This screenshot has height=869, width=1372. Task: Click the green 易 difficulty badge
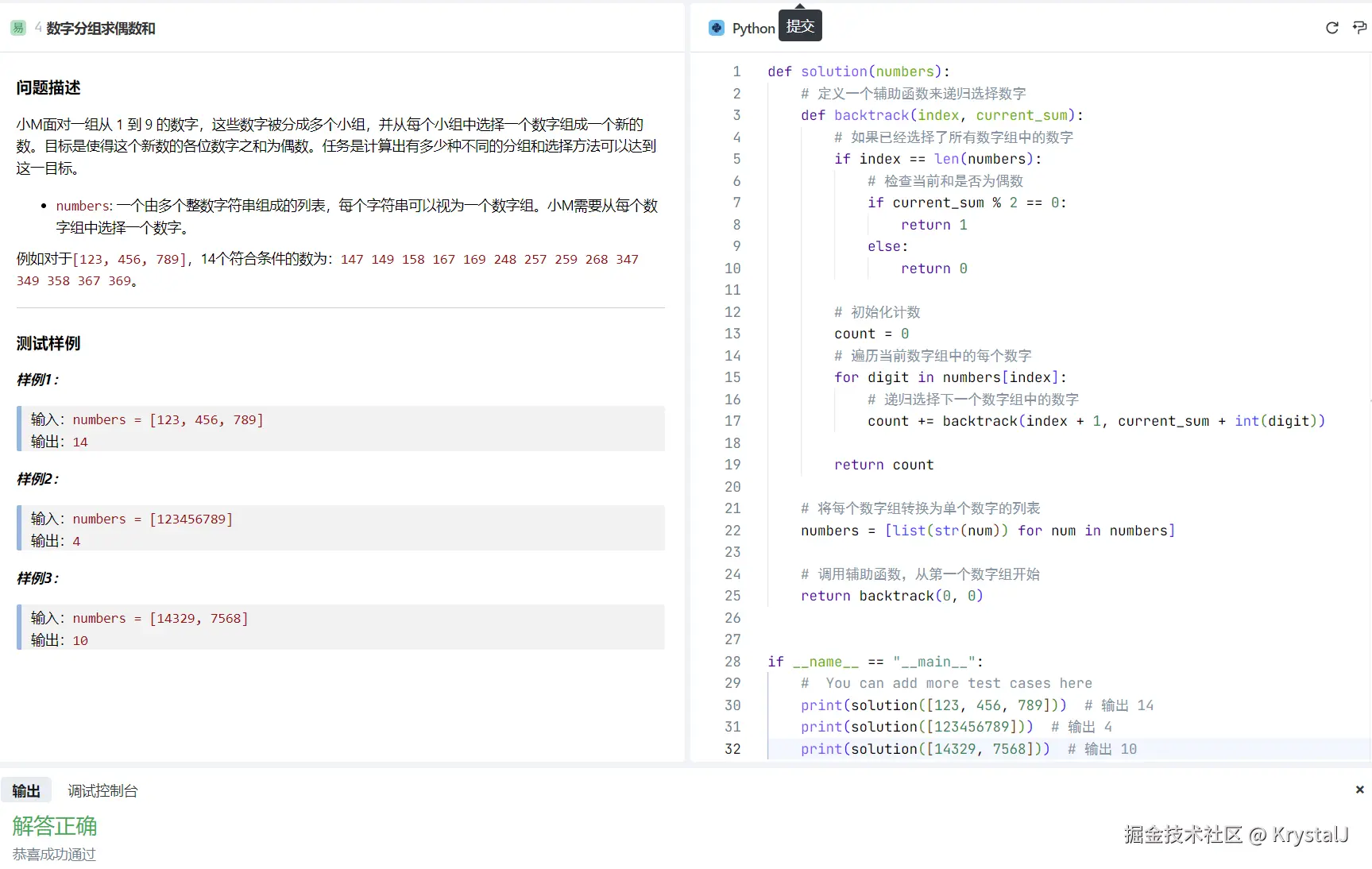click(x=17, y=27)
